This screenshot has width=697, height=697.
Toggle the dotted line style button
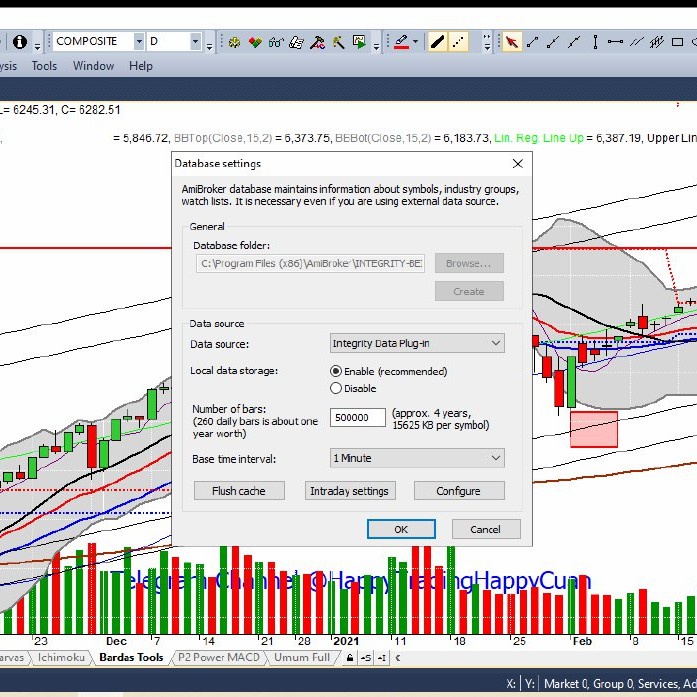459,42
